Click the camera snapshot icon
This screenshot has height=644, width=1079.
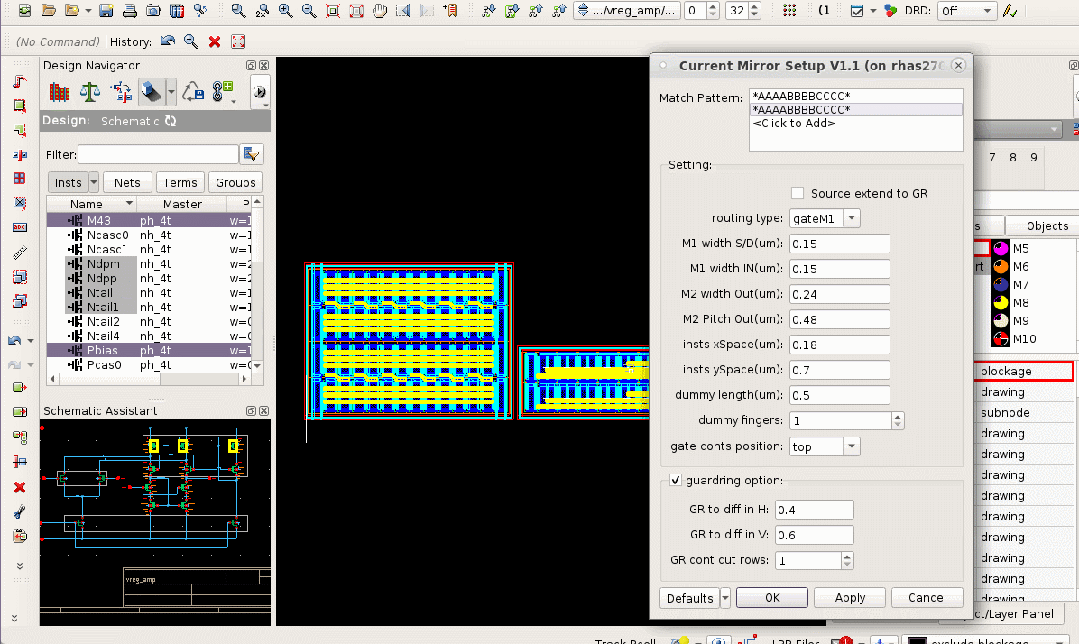tap(153, 10)
